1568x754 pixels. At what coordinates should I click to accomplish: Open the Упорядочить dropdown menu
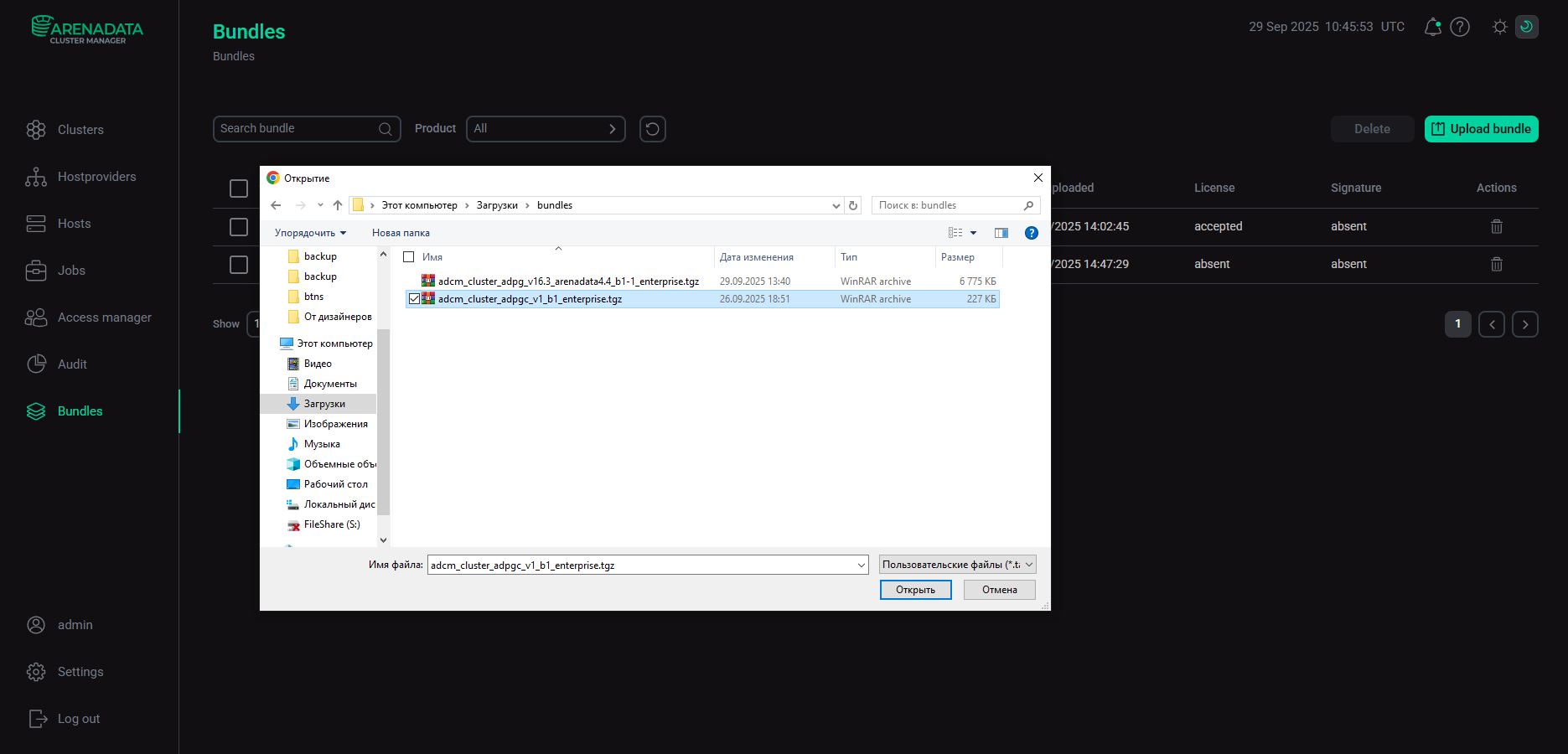(x=310, y=233)
